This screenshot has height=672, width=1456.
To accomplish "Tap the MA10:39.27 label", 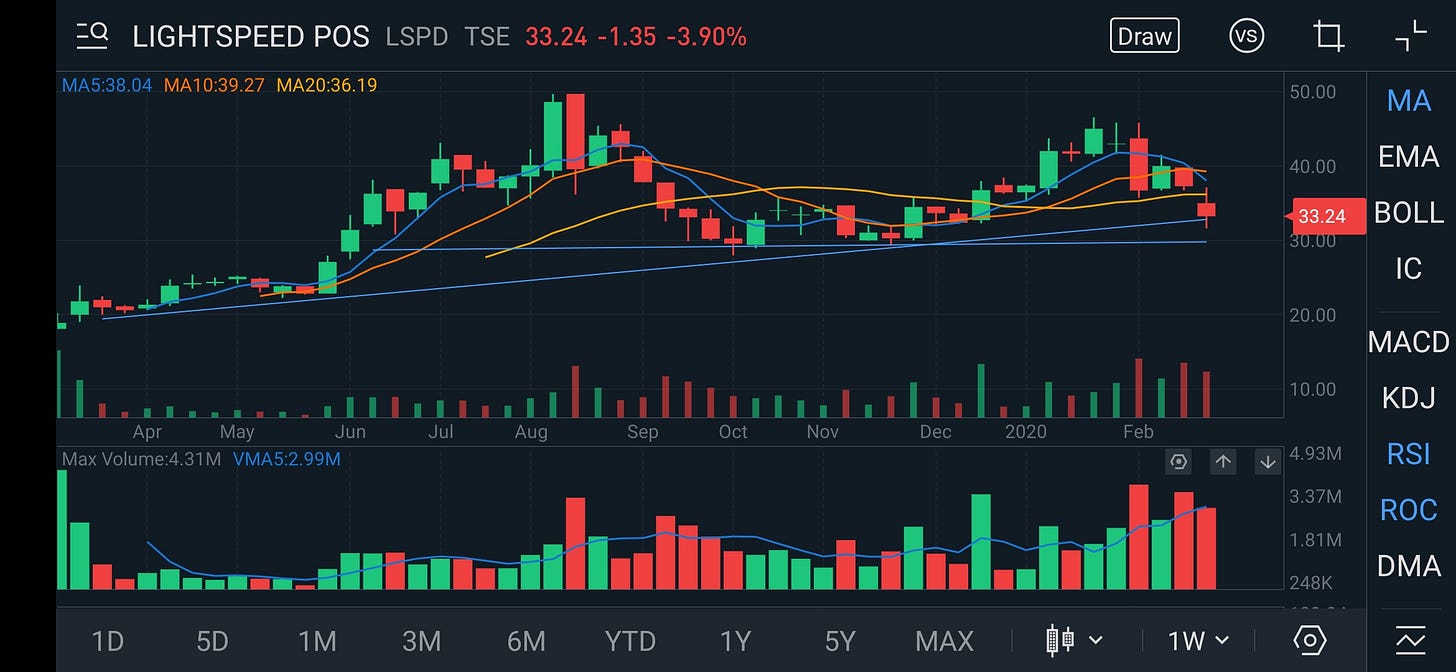I will click(x=215, y=85).
